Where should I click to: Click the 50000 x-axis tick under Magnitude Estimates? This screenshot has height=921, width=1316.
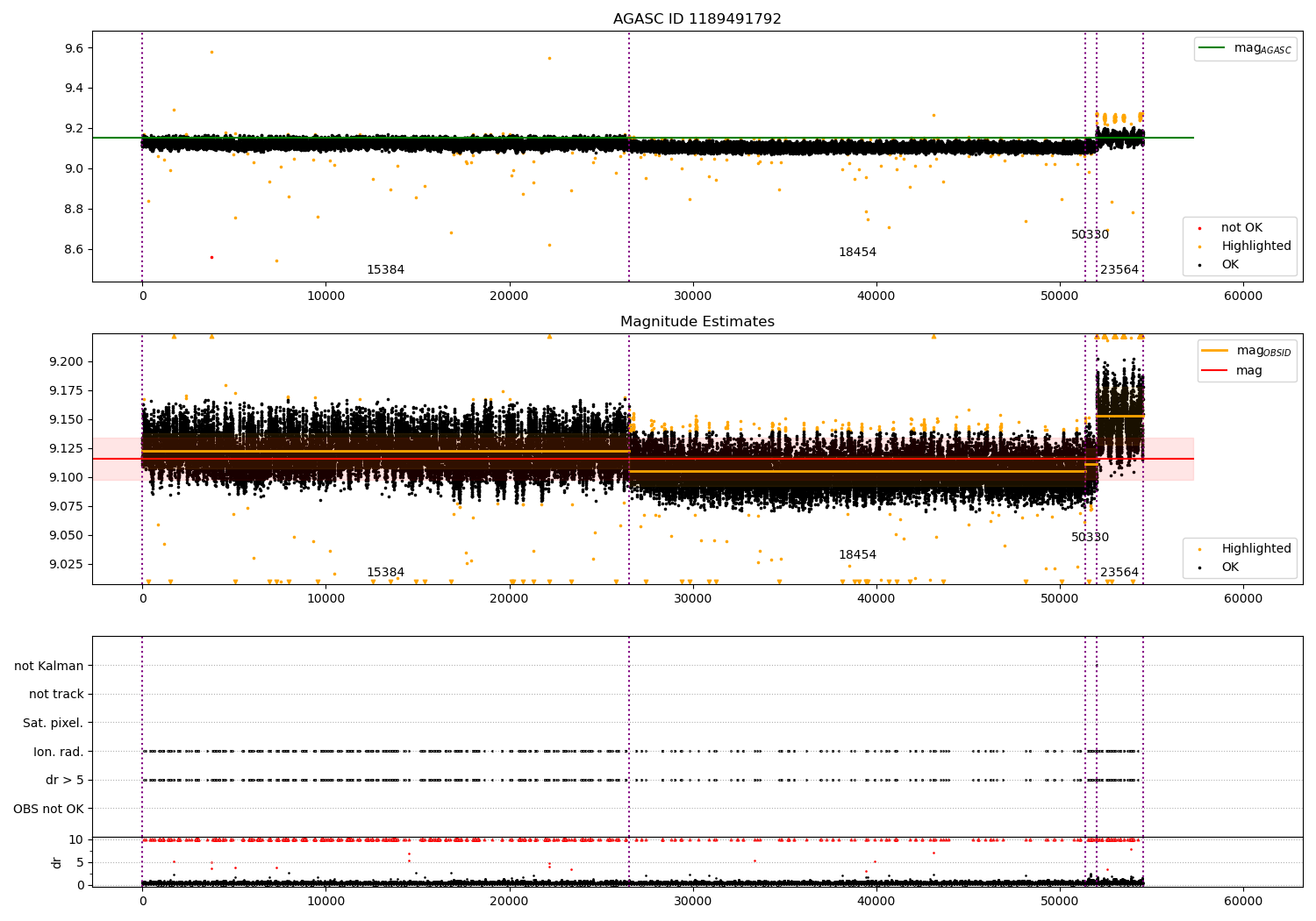pos(1060,599)
